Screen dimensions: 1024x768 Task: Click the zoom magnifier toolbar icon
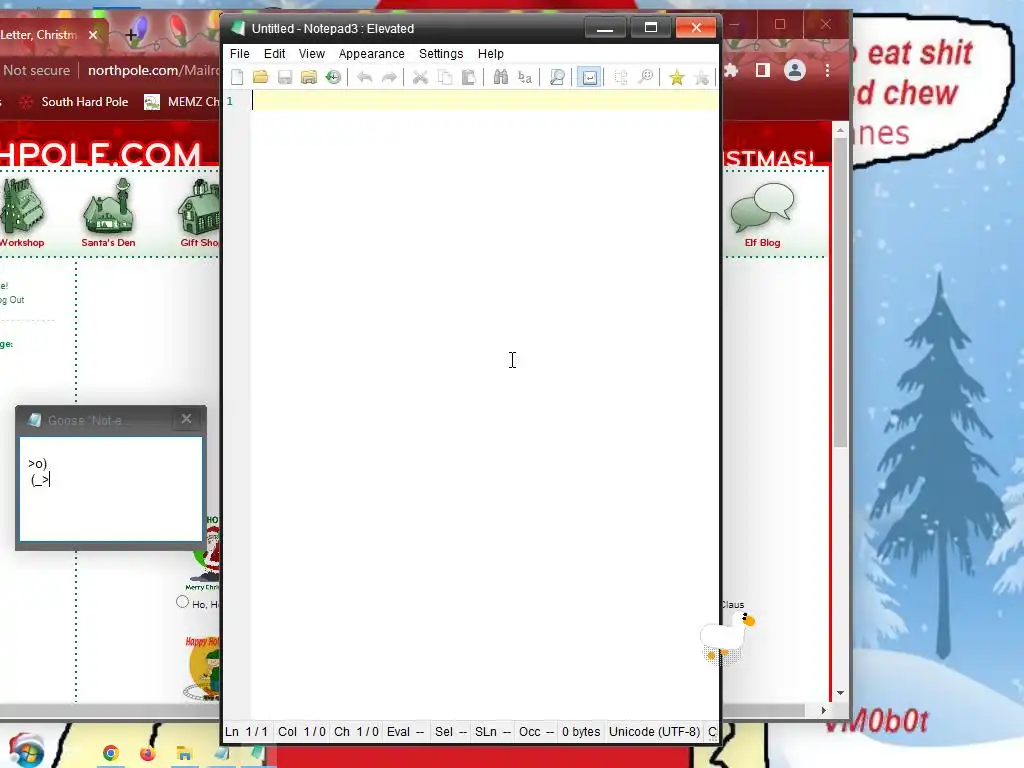click(645, 77)
